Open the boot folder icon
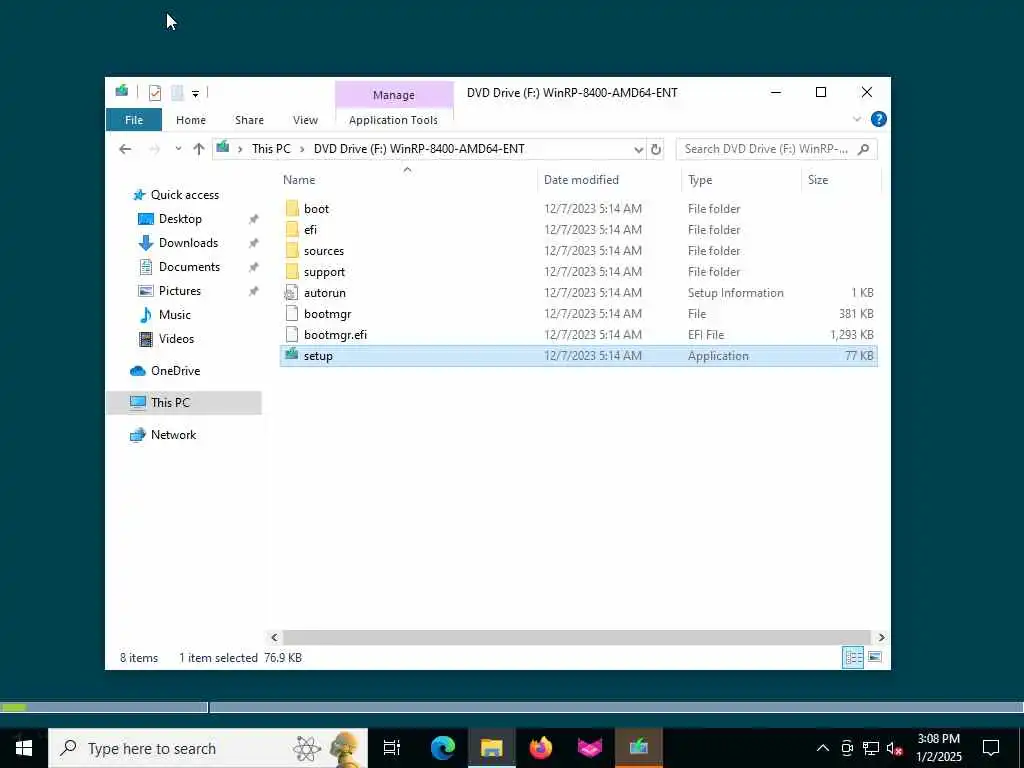The width and height of the screenshot is (1024, 768). pos(292,209)
